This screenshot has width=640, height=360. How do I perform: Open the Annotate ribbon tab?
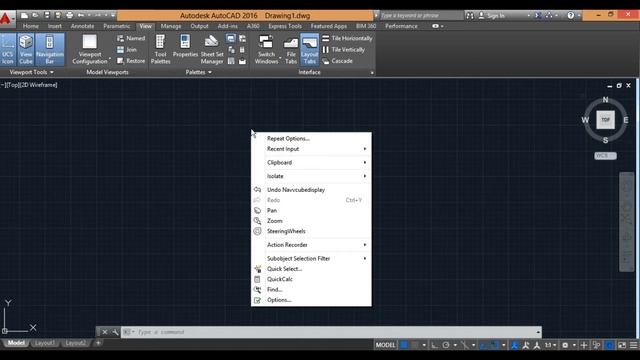coord(82,26)
